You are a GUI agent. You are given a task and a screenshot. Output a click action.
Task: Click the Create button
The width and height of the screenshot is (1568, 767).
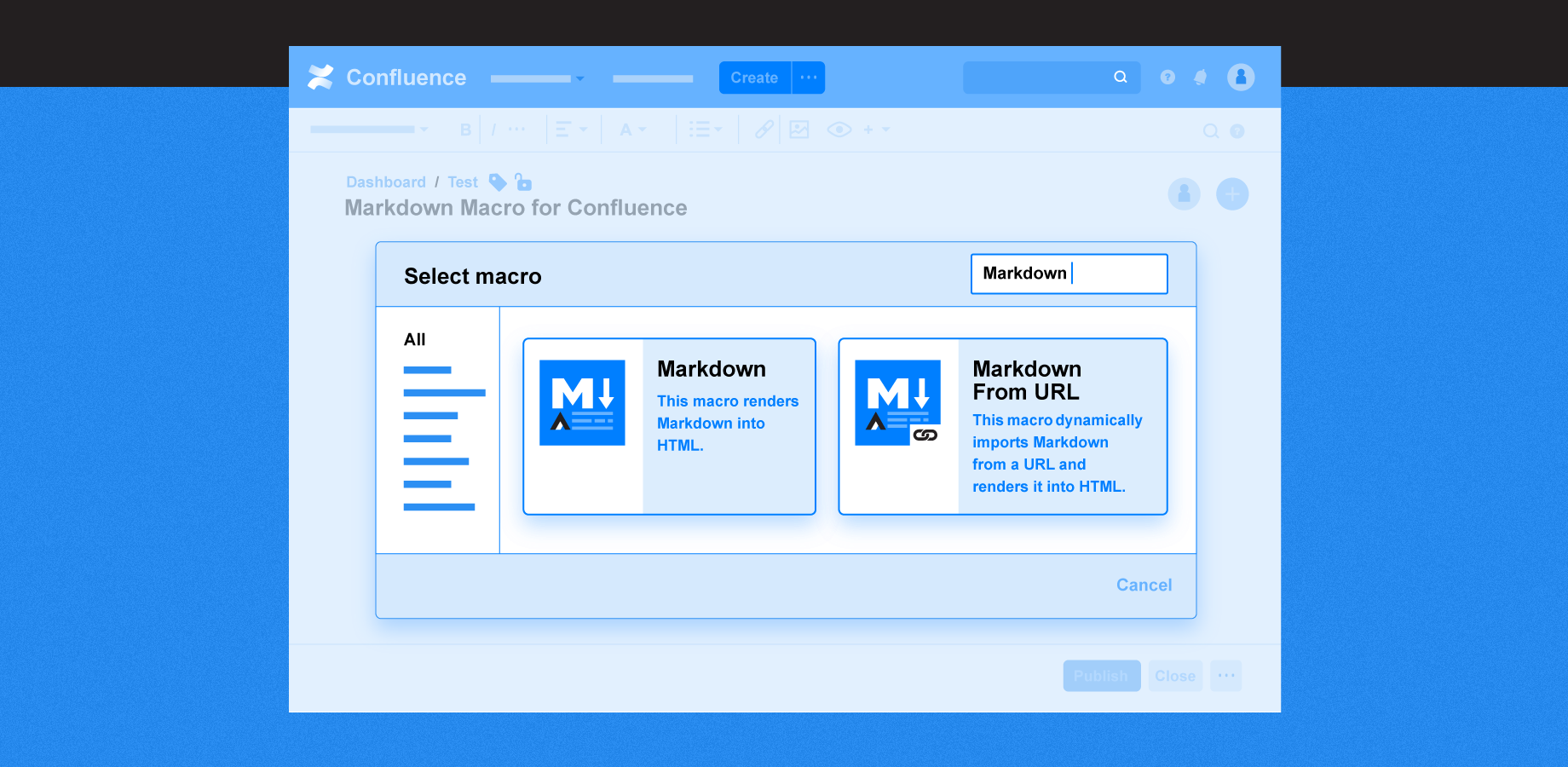(x=754, y=78)
